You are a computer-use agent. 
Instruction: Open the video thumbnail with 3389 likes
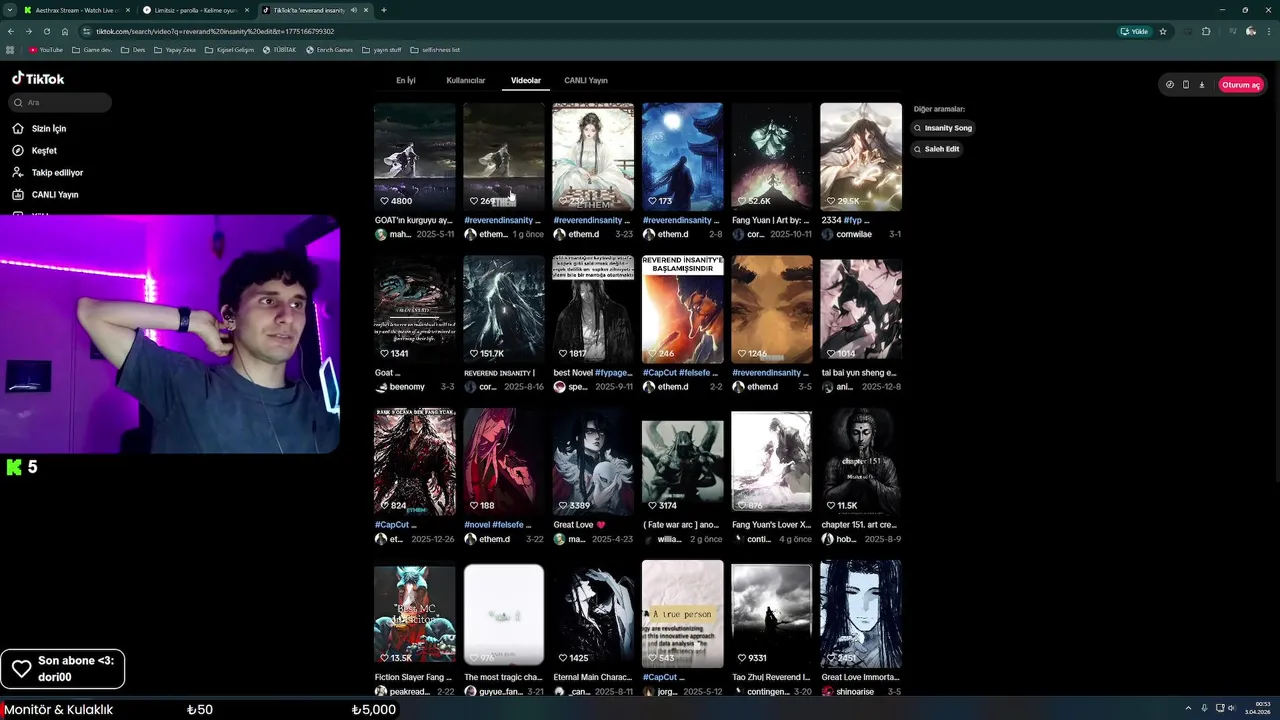[593, 461]
